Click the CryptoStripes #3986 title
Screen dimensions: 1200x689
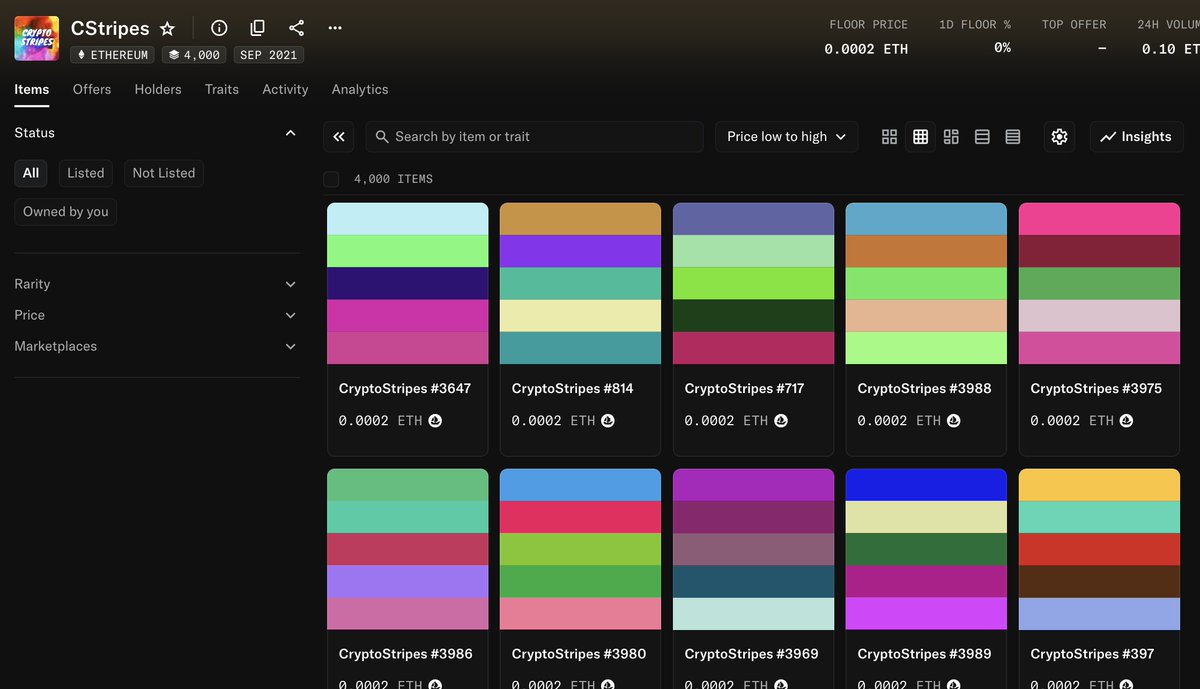click(x=406, y=654)
